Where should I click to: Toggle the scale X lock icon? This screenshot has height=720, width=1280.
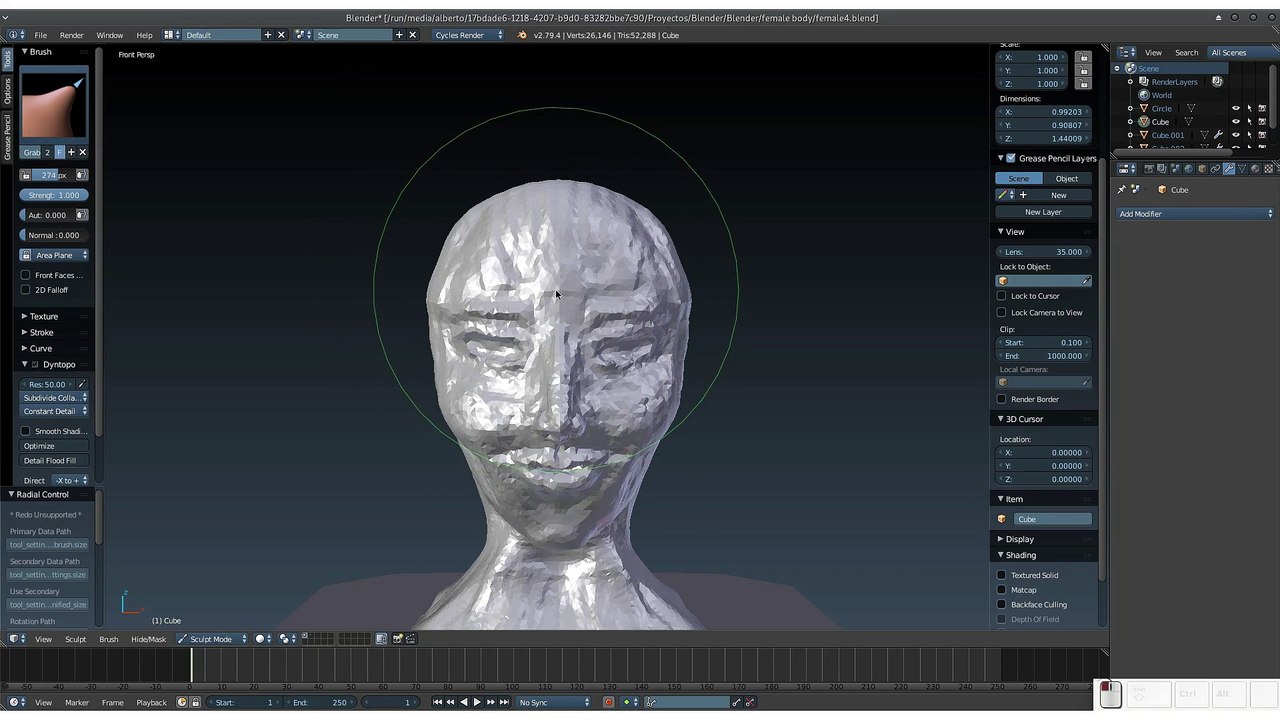[x=1082, y=58]
